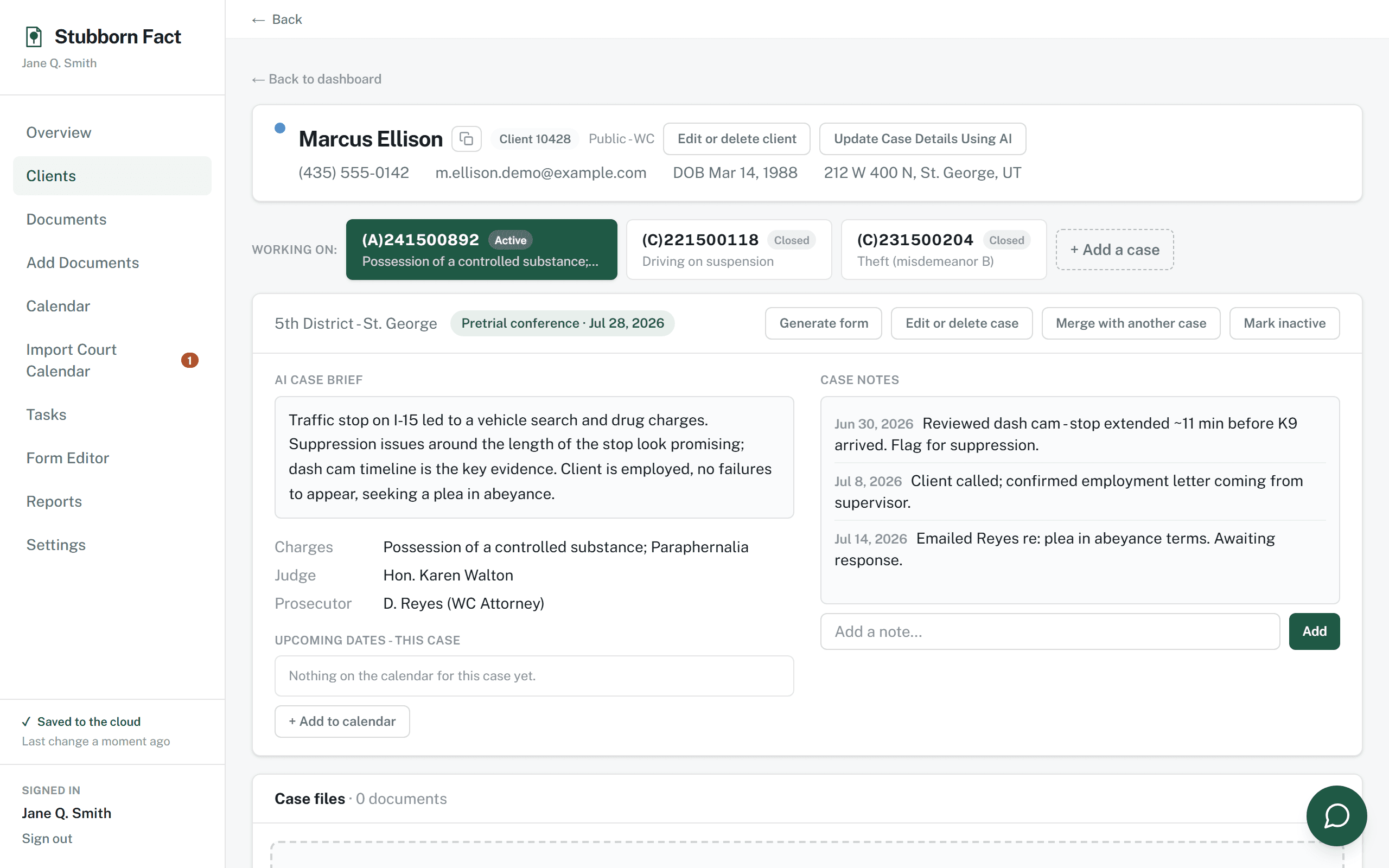Click Merge with another case
This screenshot has height=868, width=1389.
(1131, 323)
